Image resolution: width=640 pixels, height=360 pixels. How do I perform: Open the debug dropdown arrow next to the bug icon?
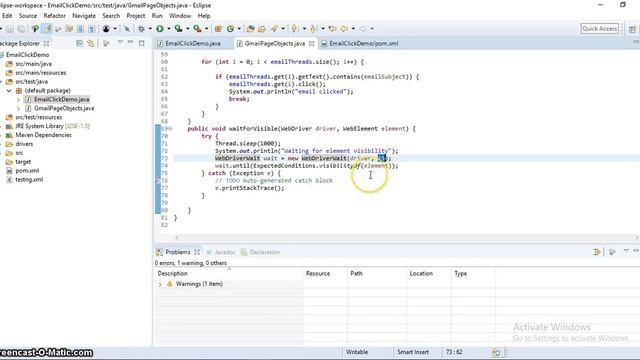150,29
